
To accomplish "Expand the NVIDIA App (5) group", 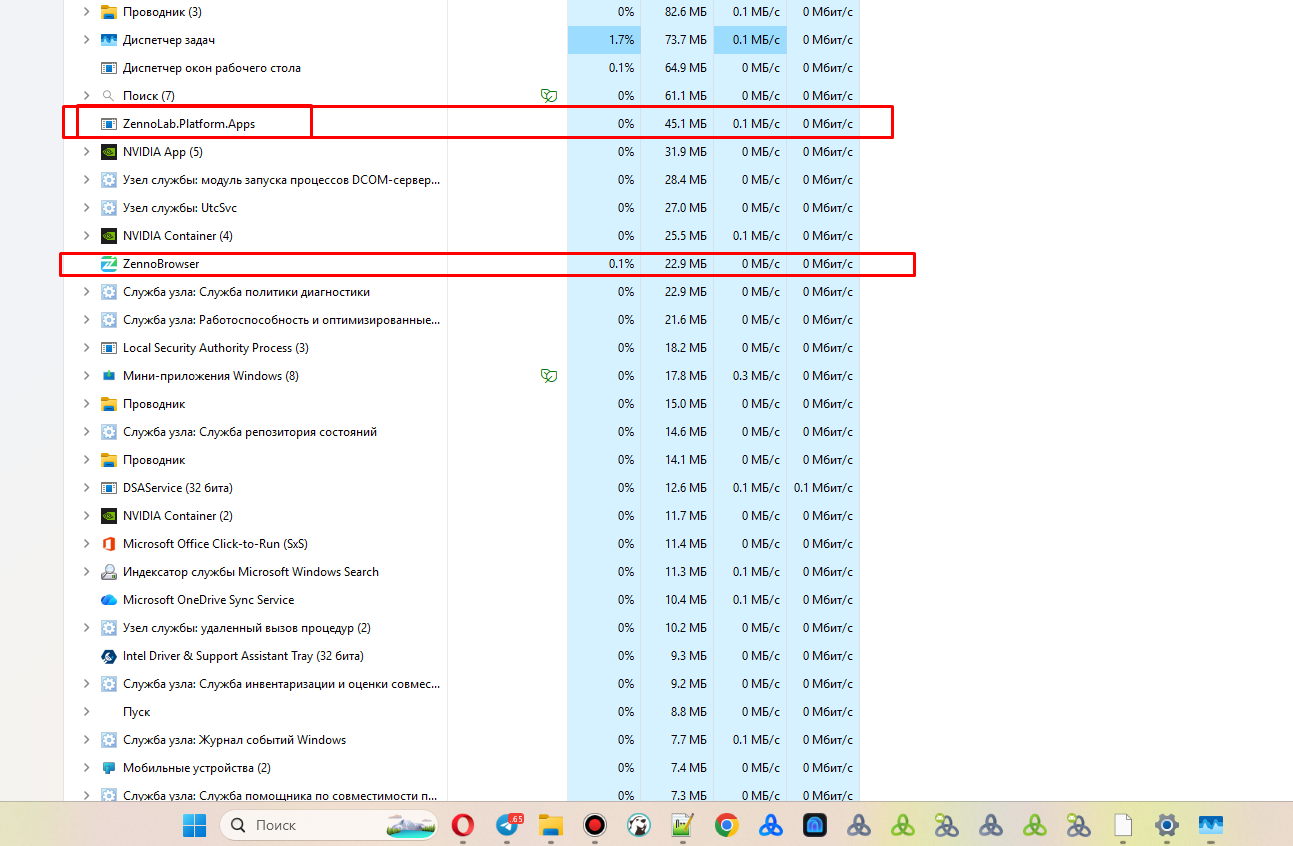I will [x=86, y=152].
